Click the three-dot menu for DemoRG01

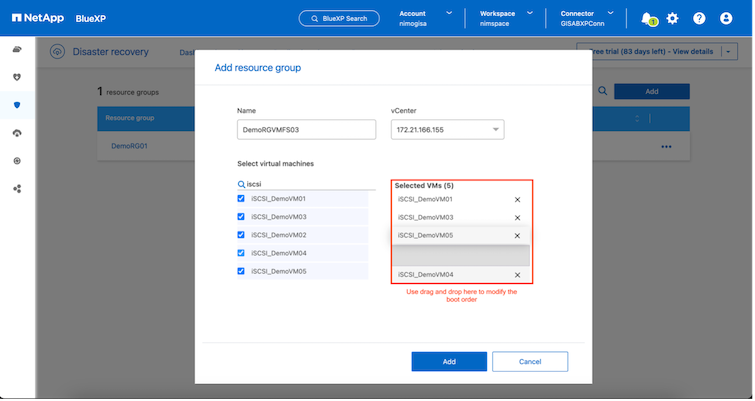(x=666, y=147)
